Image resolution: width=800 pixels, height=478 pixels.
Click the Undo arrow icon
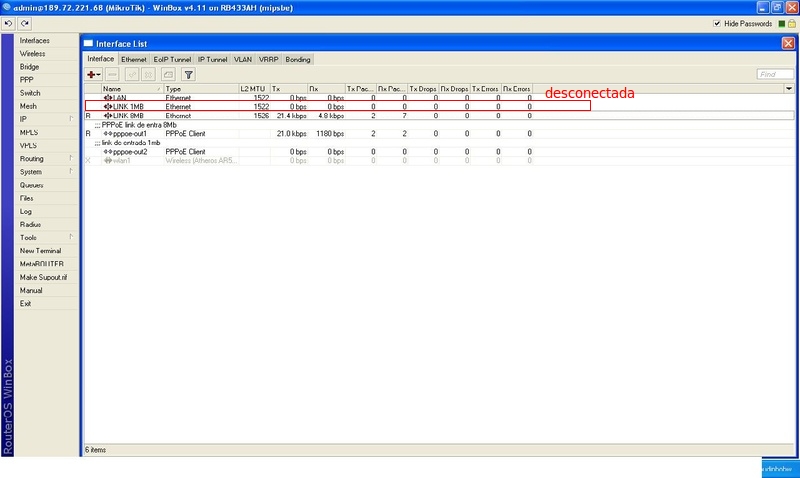tap(8, 23)
